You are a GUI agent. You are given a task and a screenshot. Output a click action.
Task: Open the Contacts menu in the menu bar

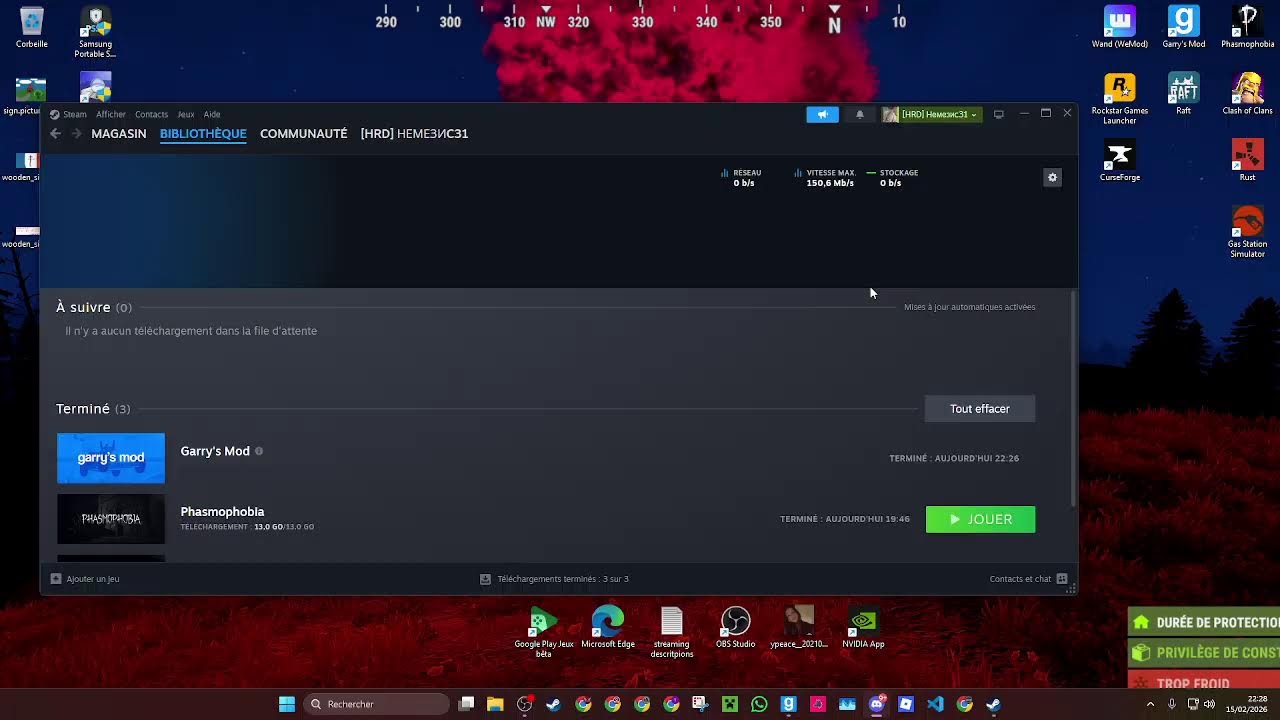coord(152,114)
